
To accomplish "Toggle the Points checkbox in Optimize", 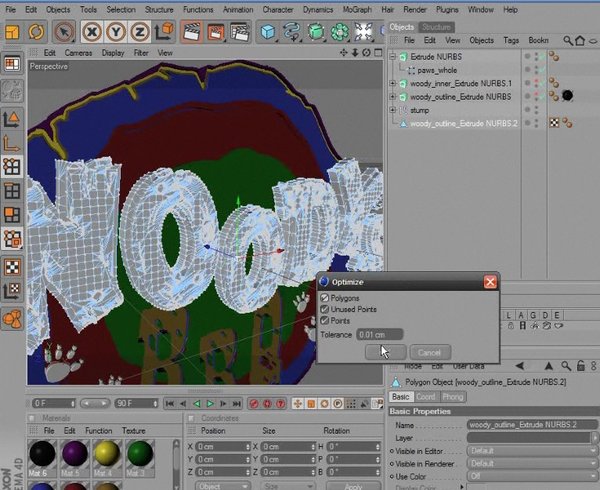I will click(x=325, y=321).
